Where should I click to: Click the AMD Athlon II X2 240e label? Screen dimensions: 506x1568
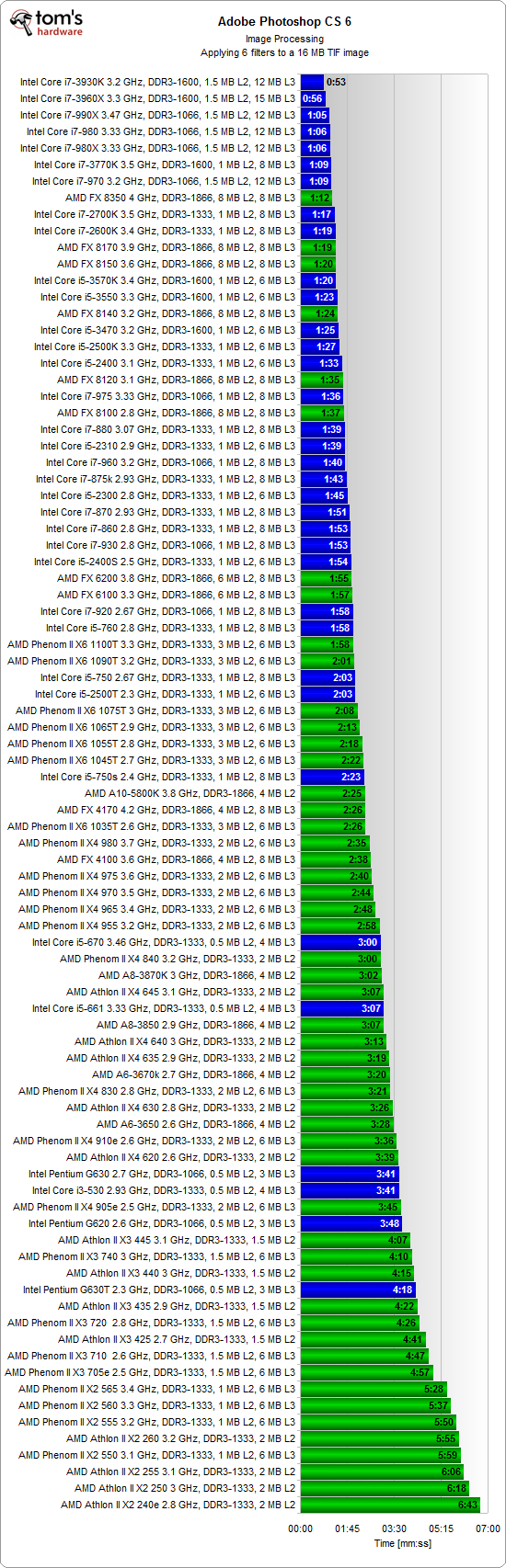[x=178, y=1505]
